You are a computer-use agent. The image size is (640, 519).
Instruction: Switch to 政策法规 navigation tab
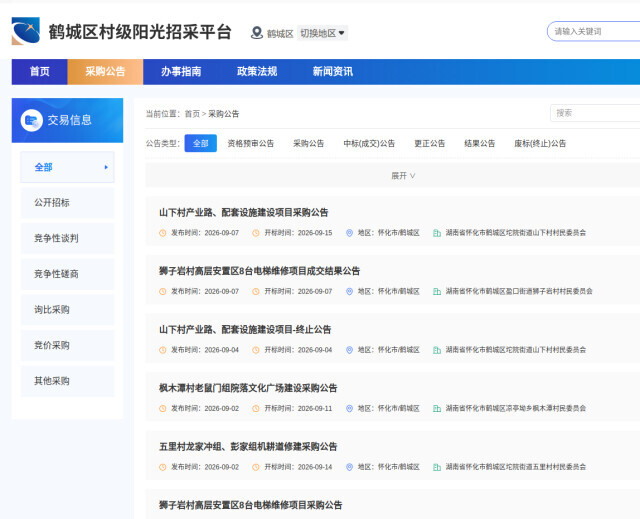(257, 72)
